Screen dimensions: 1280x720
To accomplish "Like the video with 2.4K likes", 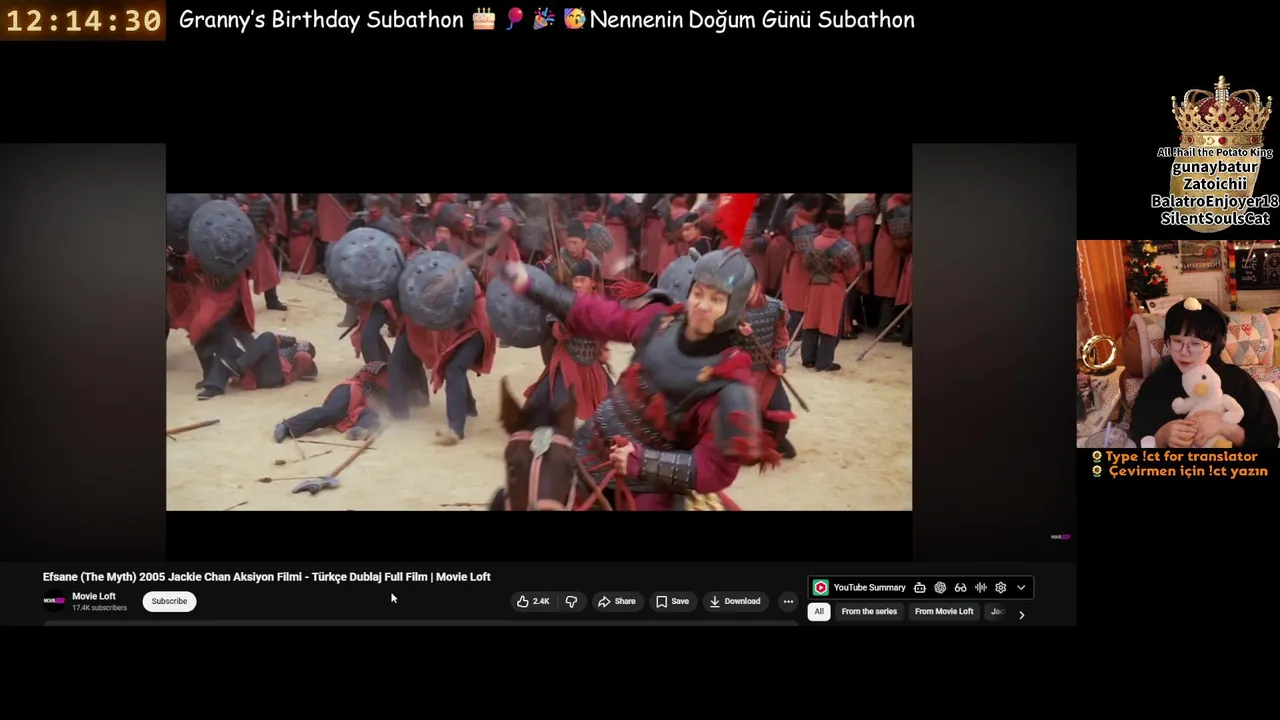I will (x=533, y=601).
